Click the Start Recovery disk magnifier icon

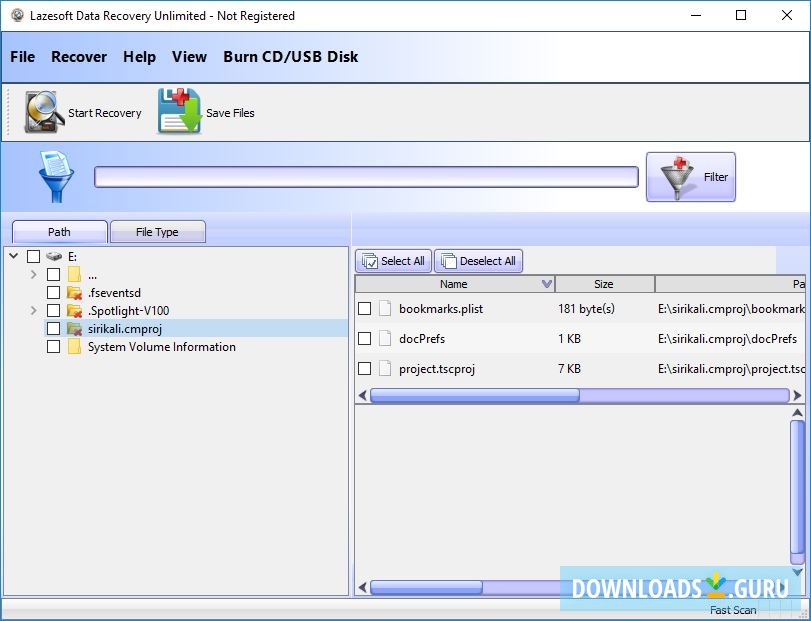pos(43,112)
